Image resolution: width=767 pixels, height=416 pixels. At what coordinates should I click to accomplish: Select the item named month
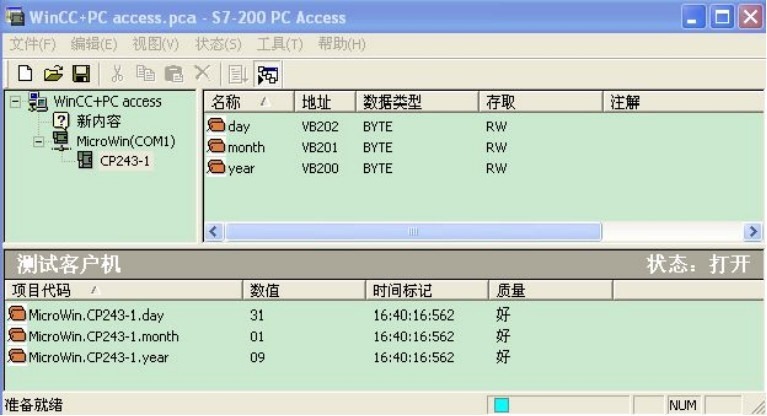(x=246, y=147)
